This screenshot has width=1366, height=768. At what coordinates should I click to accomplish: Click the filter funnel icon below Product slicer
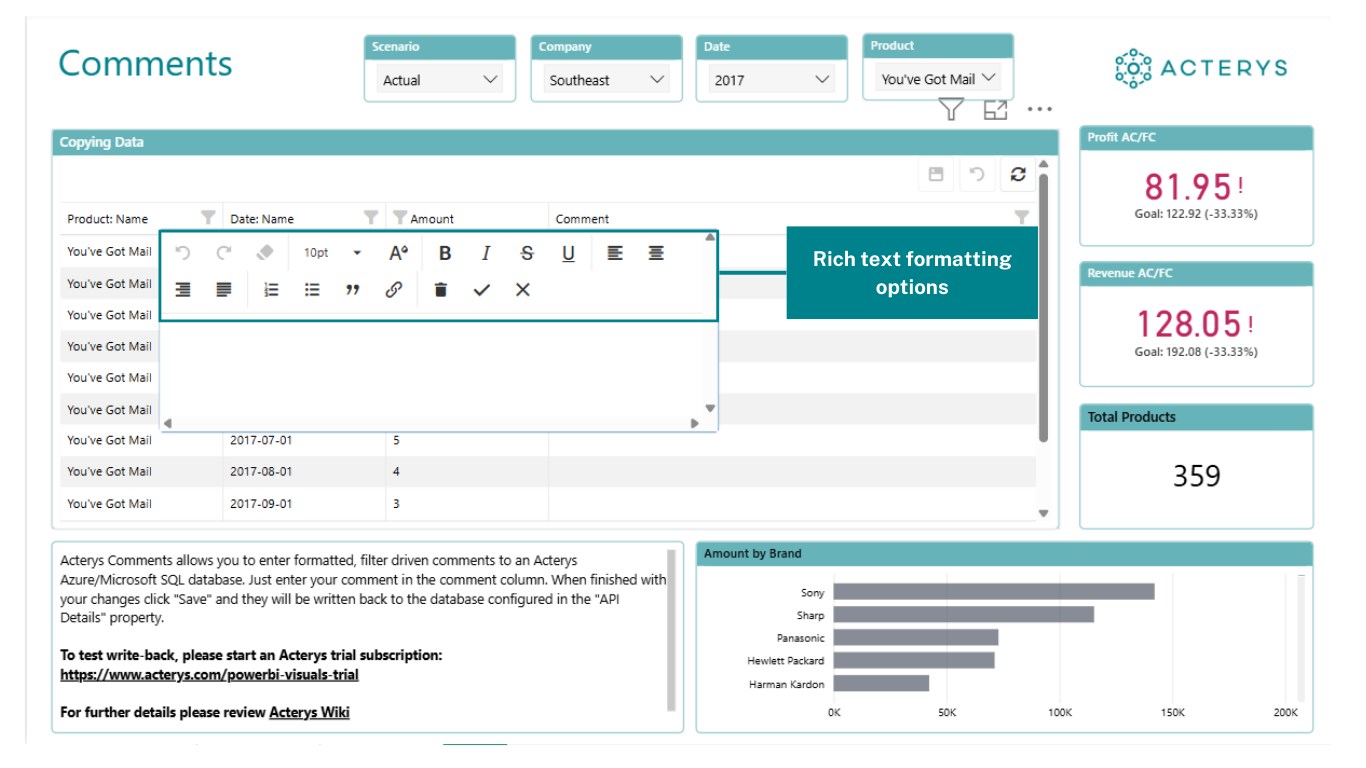point(951,110)
